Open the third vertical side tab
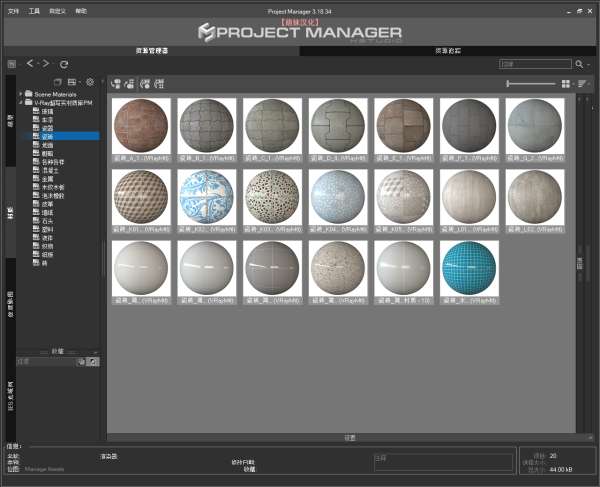This screenshot has height=487, width=600. [11, 304]
